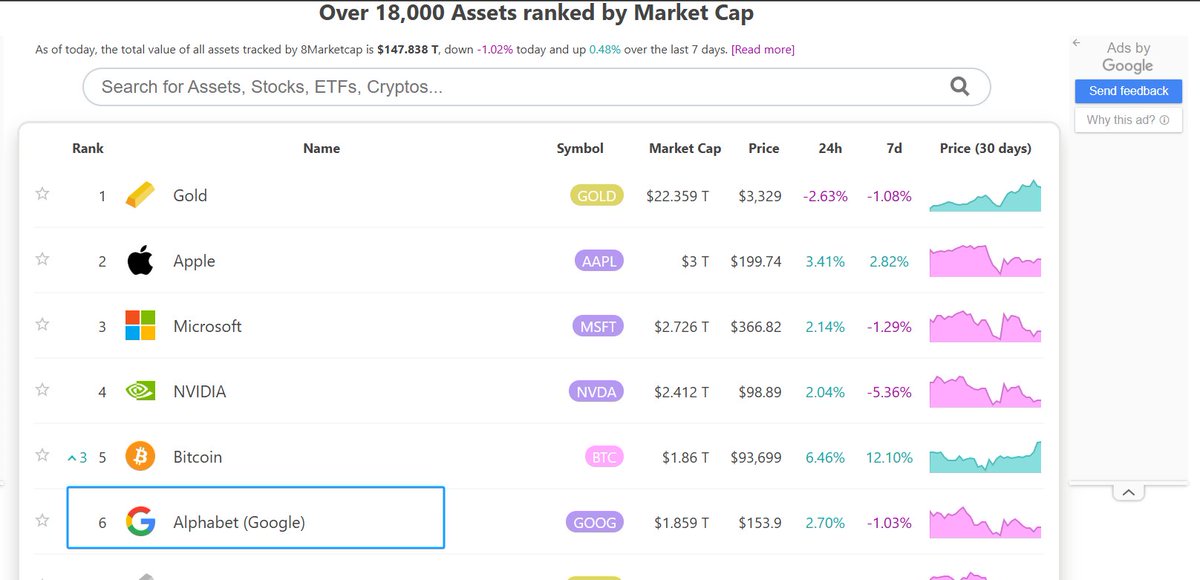Select the Microsoft logo icon
The height and width of the screenshot is (580, 1200).
tap(139, 325)
